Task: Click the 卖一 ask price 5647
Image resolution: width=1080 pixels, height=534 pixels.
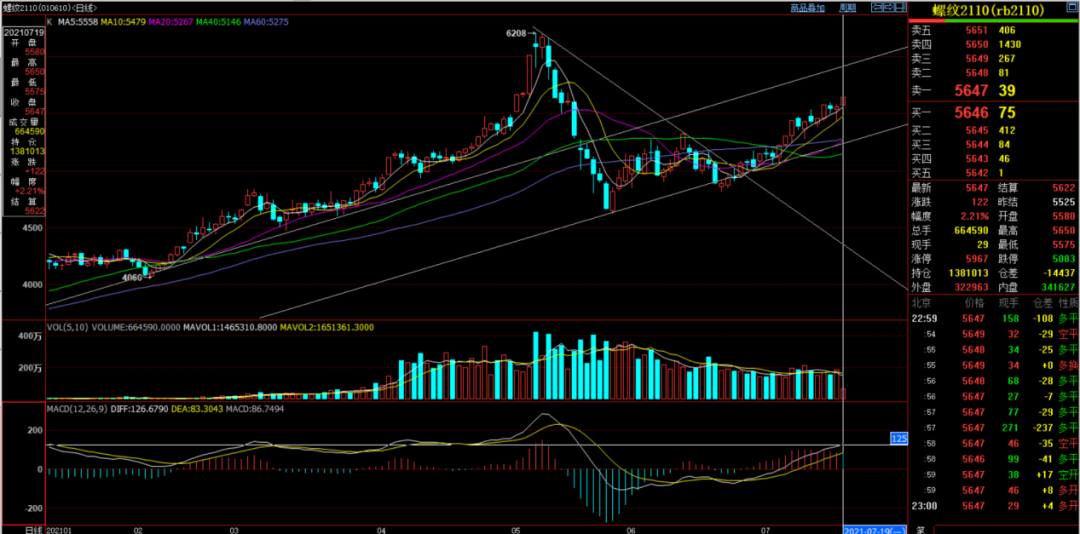Action: [970, 91]
